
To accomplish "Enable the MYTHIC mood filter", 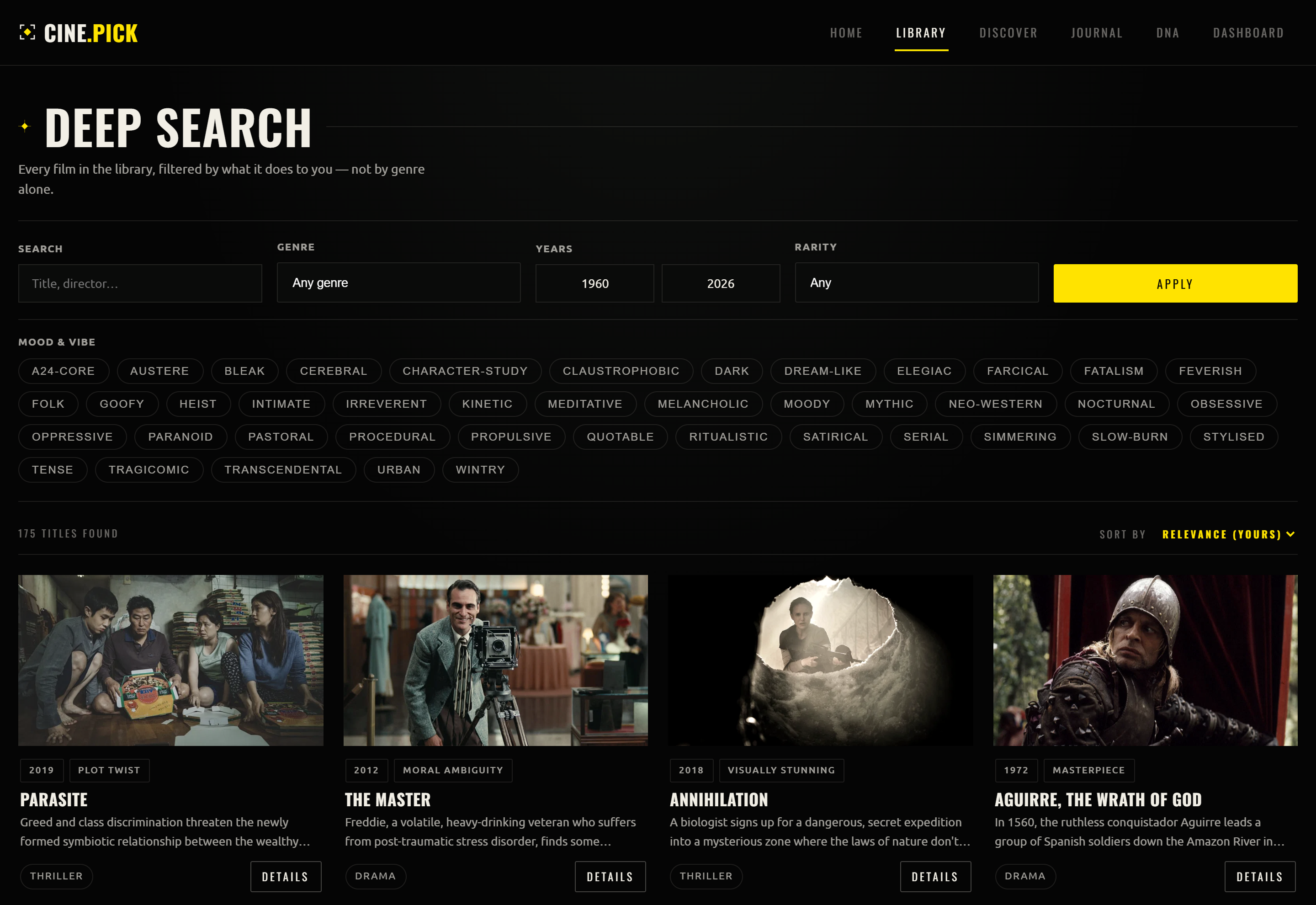I will [x=889, y=404].
